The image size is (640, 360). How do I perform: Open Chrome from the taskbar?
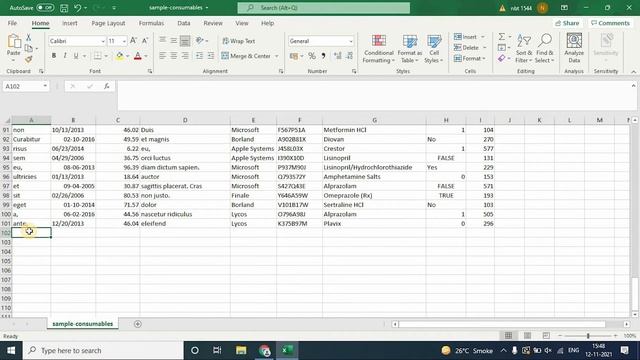[x=264, y=350]
